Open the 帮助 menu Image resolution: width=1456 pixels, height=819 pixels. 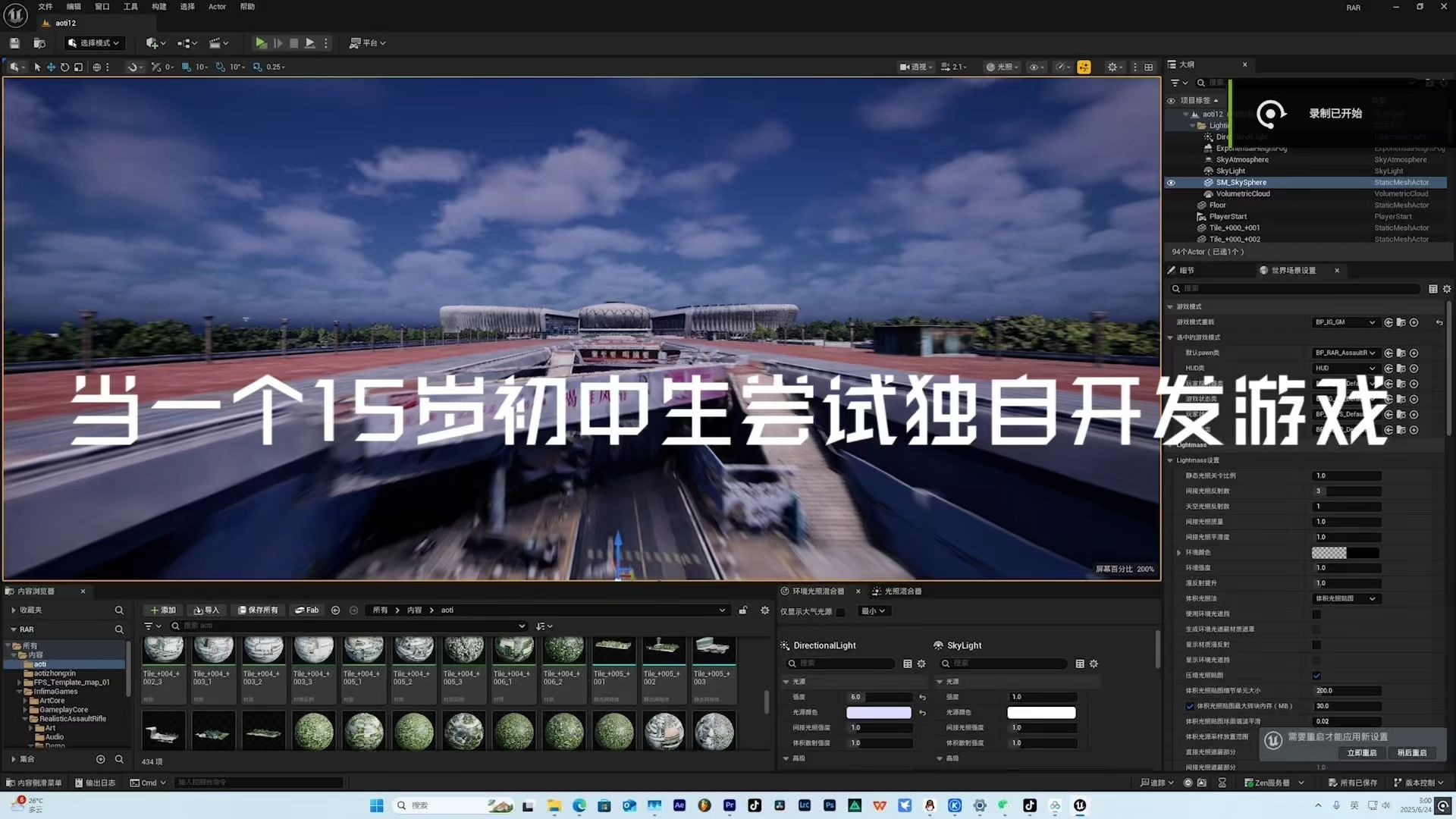[x=247, y=7]
